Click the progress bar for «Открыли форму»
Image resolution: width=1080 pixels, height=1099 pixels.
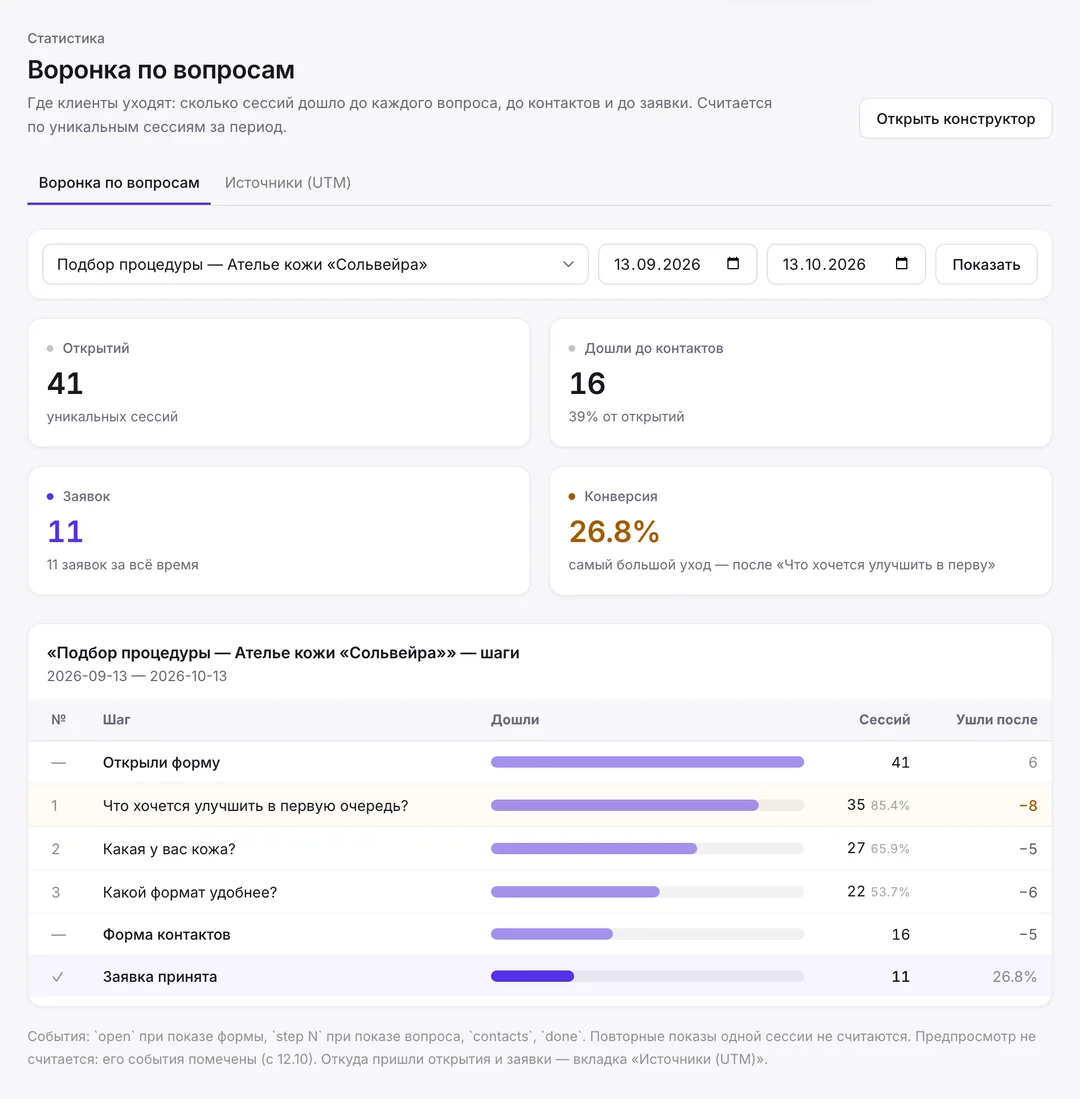647,762
